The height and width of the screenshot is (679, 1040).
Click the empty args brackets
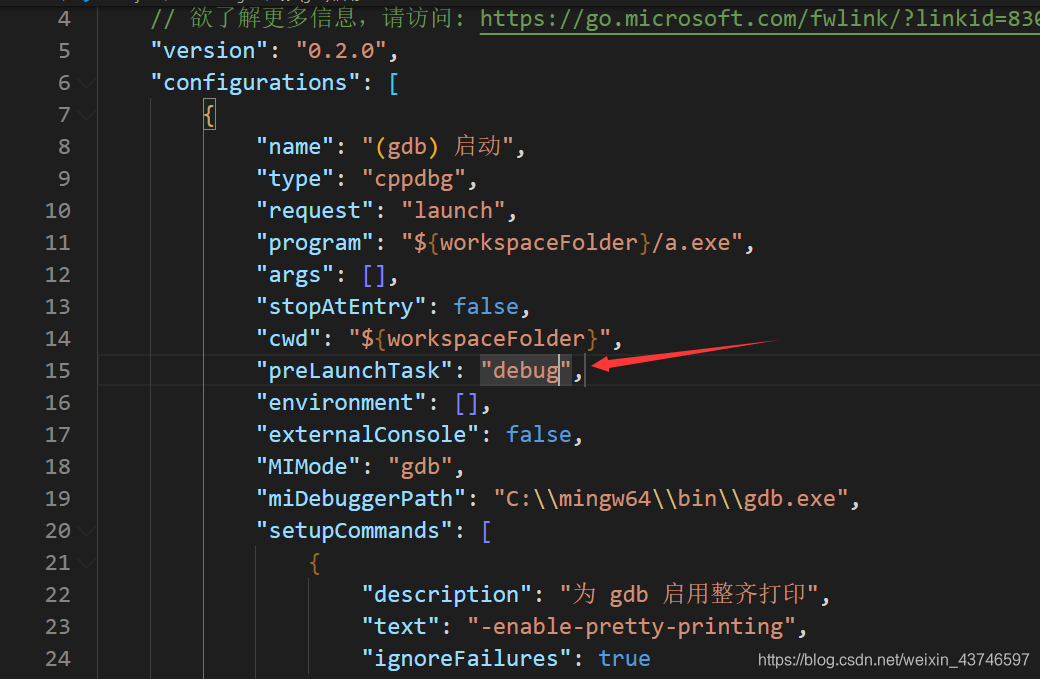coord(374,275)
